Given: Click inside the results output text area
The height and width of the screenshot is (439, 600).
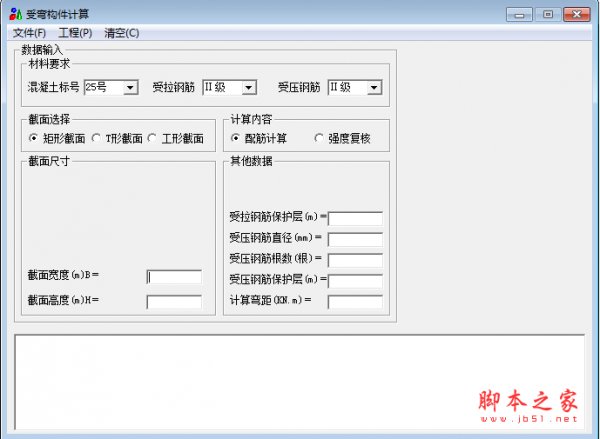Looking at the screenshot, I should 300,382.
